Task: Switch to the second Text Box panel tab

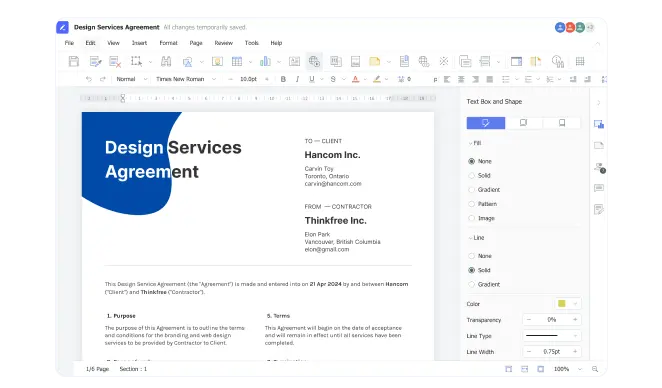Action: coord(524,123)
